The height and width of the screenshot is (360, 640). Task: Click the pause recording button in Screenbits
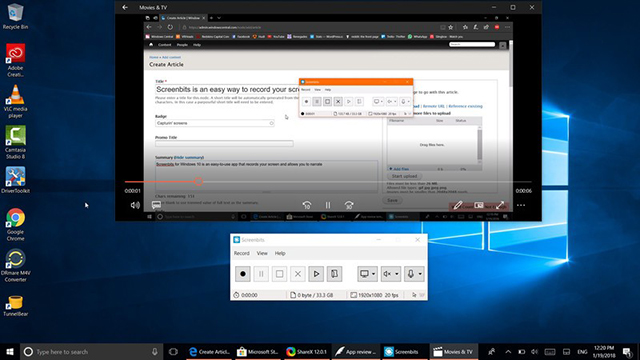coord(261,274)
